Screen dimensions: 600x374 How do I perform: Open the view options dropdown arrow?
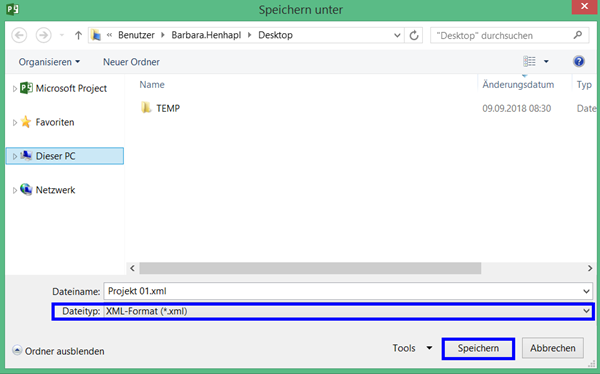point(546,62)
